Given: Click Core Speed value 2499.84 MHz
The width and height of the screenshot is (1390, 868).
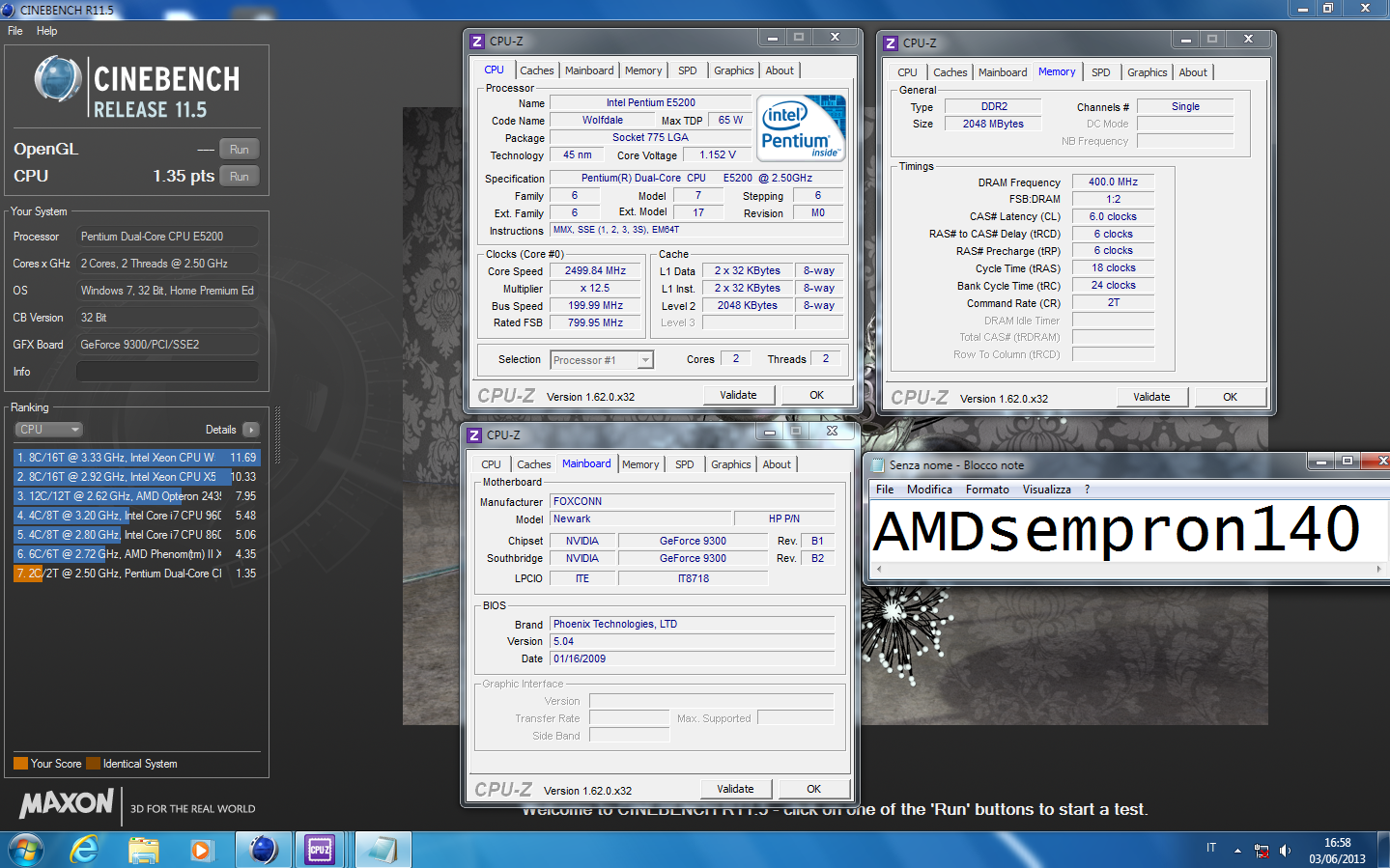Looking at the screenshot, I should pos(595,271).
